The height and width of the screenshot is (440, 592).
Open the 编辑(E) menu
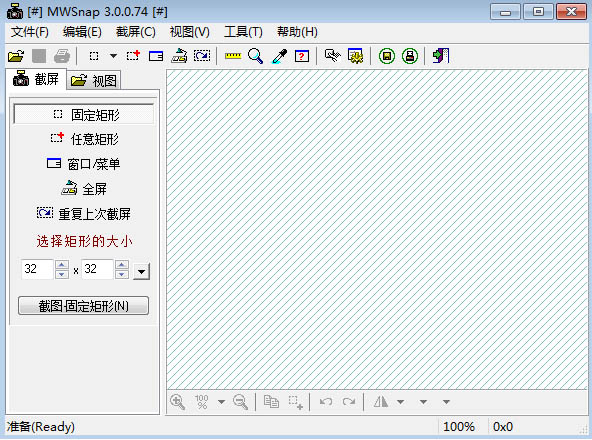[82, 32]
